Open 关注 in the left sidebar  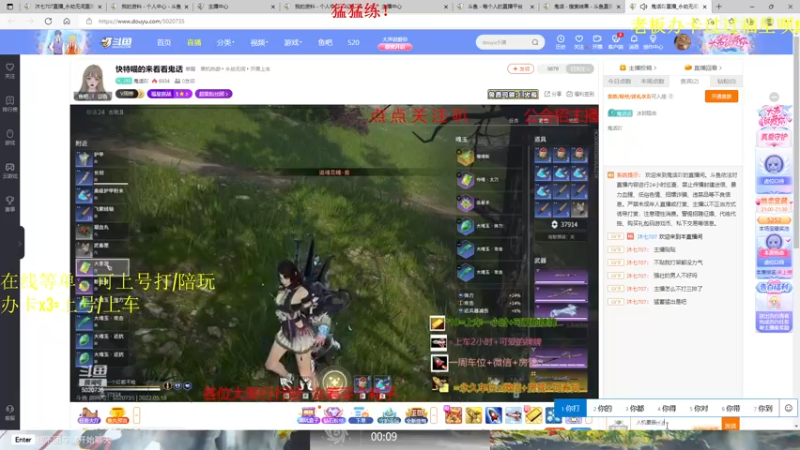(x=10, y=70)
